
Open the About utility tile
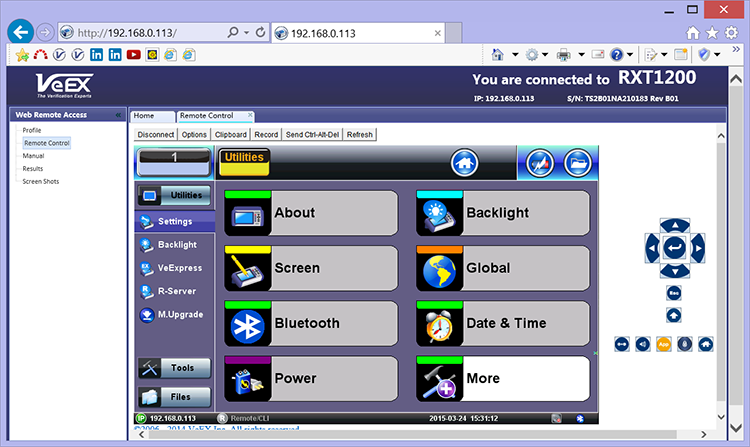[311, 213]
